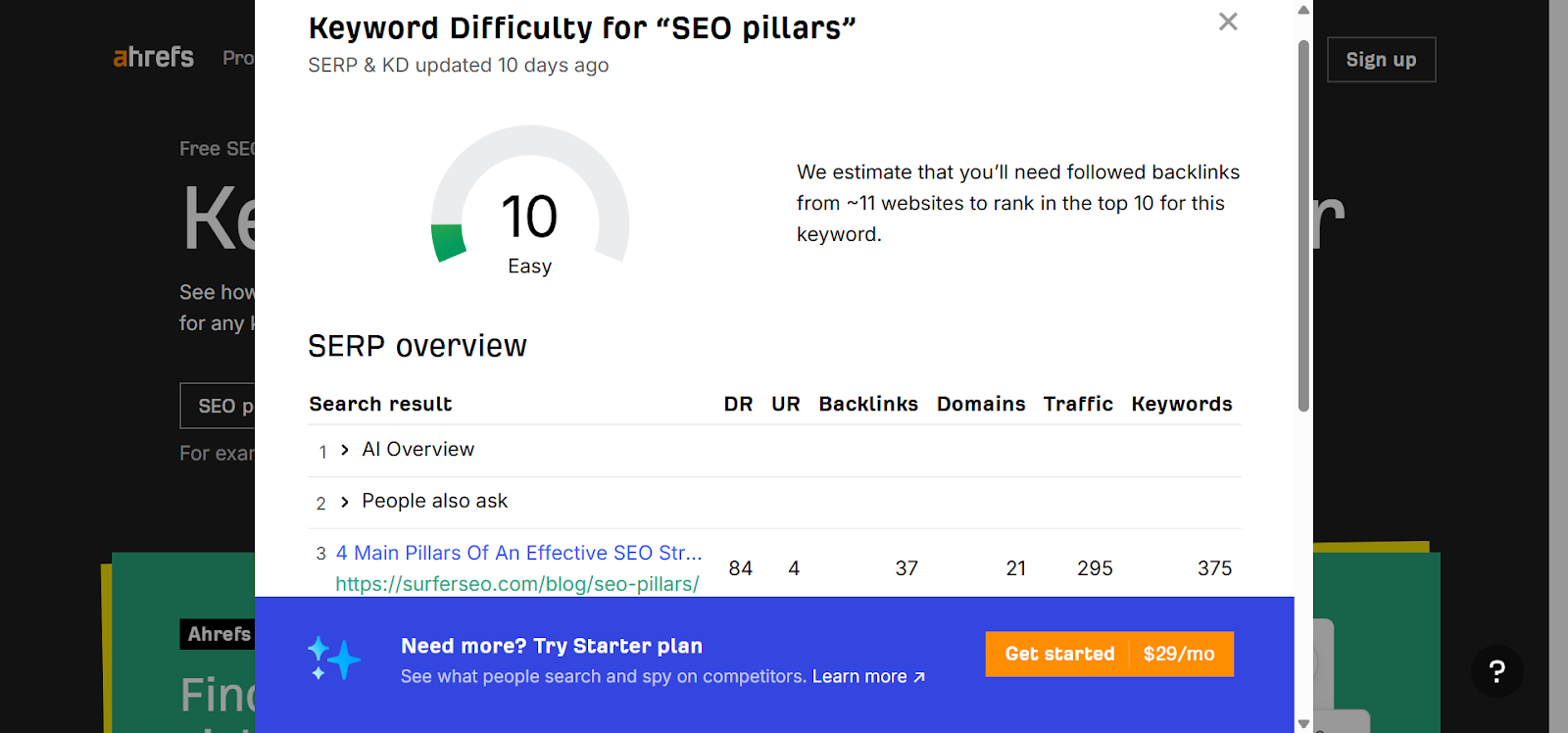
Task: Open the help question mark icon
Action: tap(1496, 671)
